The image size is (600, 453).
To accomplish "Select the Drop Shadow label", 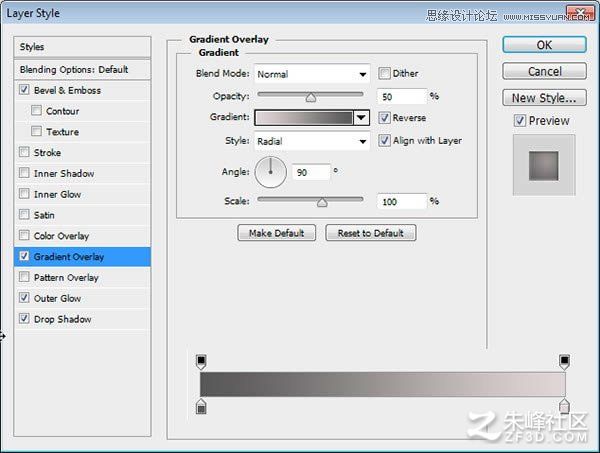I will click(x=62, y=319).
